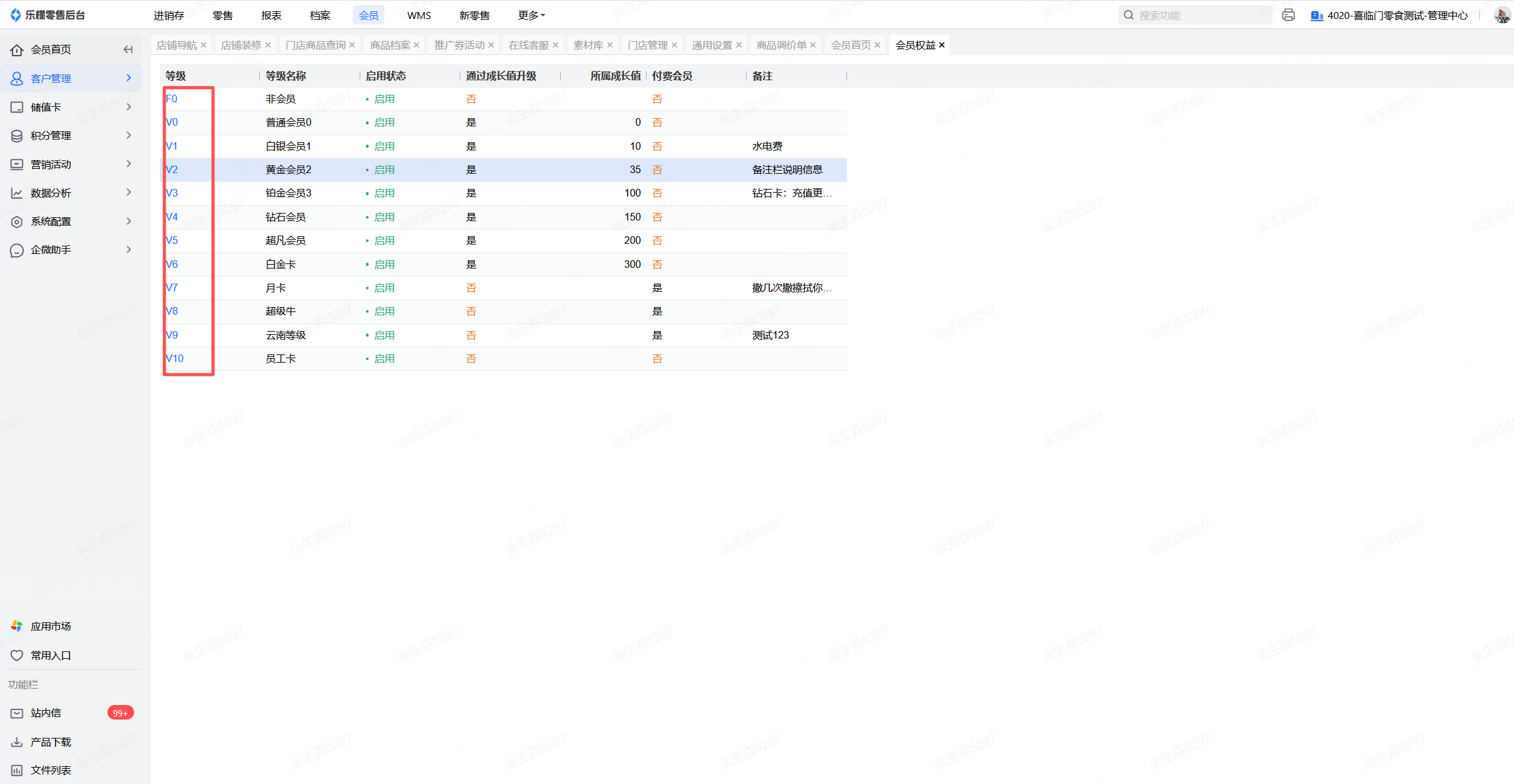
Task: Switch to the 商品档案 tab
Action: coord(389,45)
